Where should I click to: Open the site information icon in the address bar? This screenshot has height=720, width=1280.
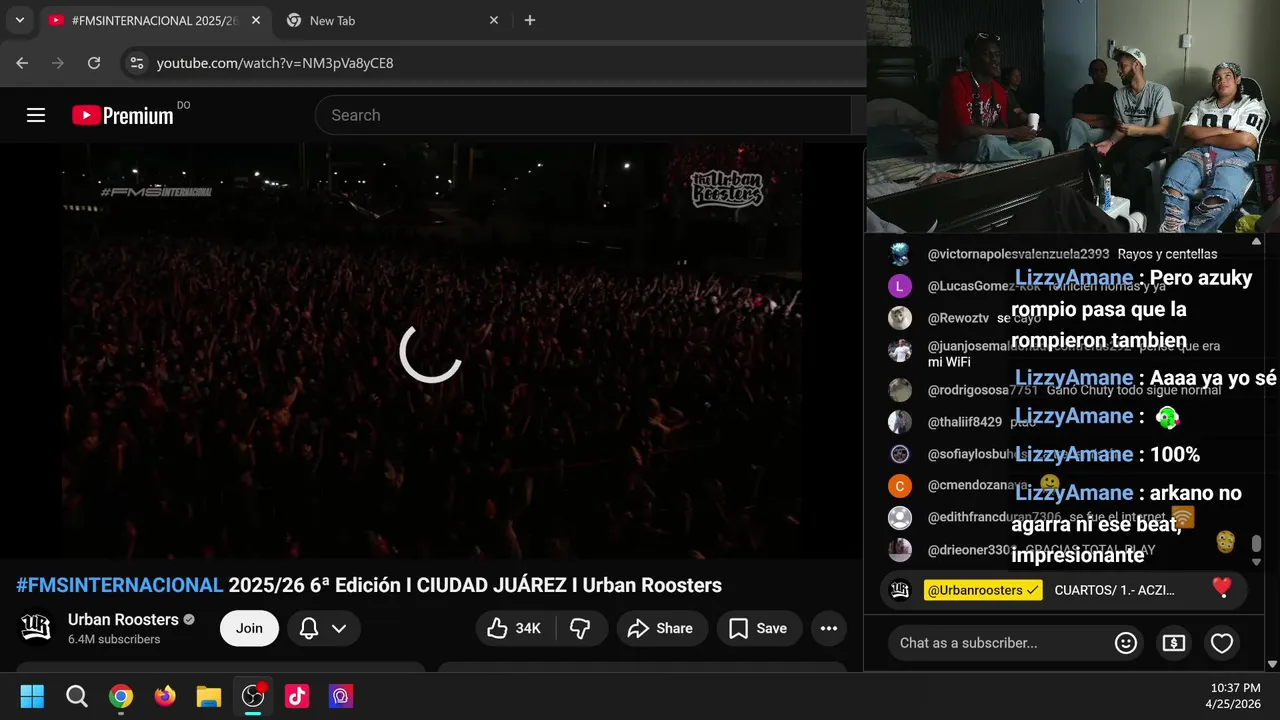click(x=138, y=63)
